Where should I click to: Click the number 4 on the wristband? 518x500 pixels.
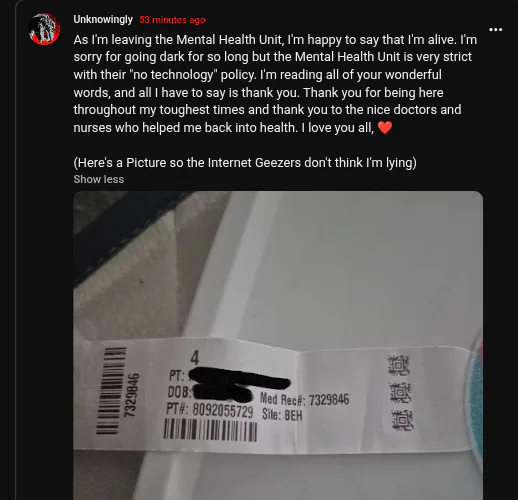195,358
